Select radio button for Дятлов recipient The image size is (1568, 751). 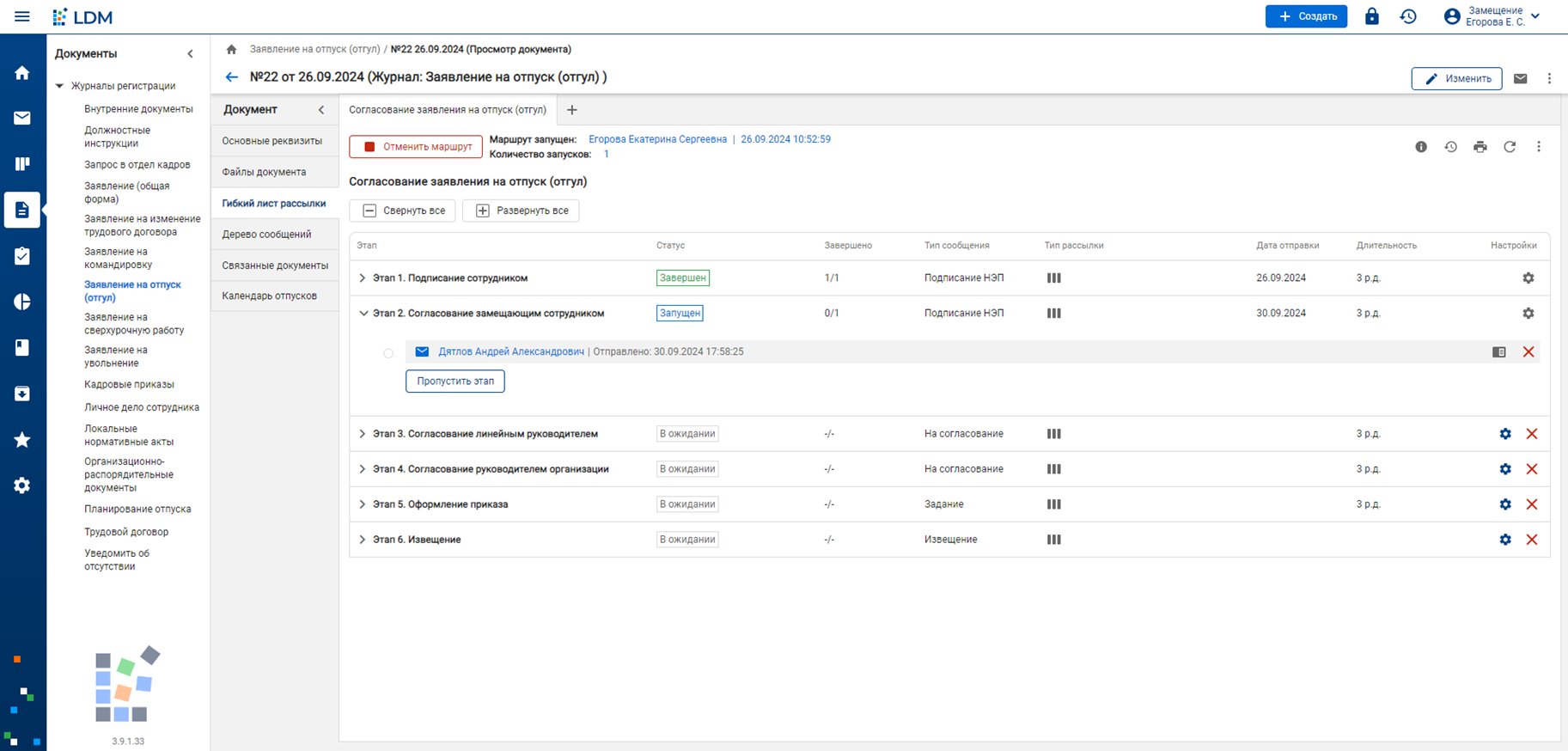coord(388,353)
